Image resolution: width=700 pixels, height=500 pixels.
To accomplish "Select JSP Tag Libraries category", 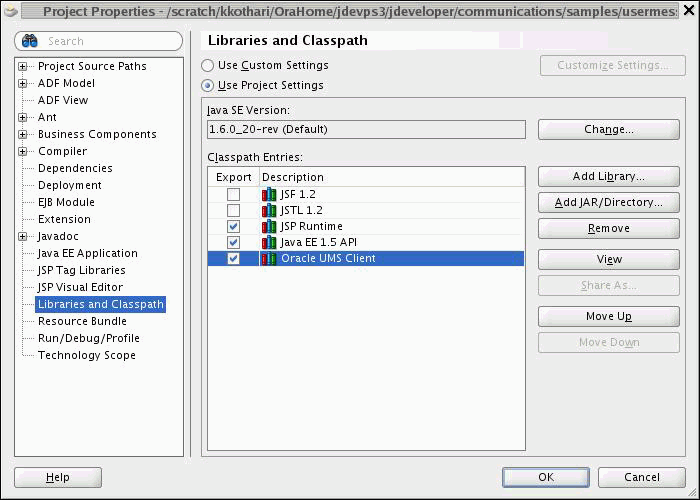I will point(81,270).
